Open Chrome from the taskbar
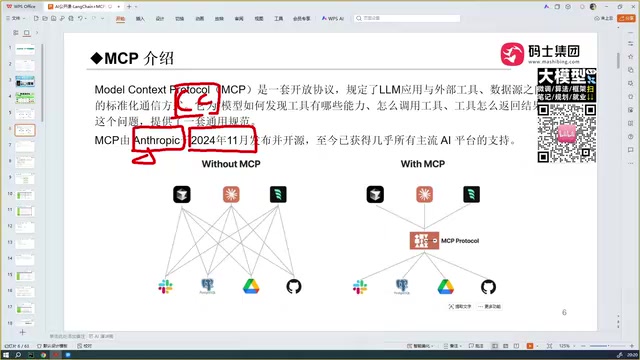The width and height of the screenshot is (640, 360). [x=43, y=355]
